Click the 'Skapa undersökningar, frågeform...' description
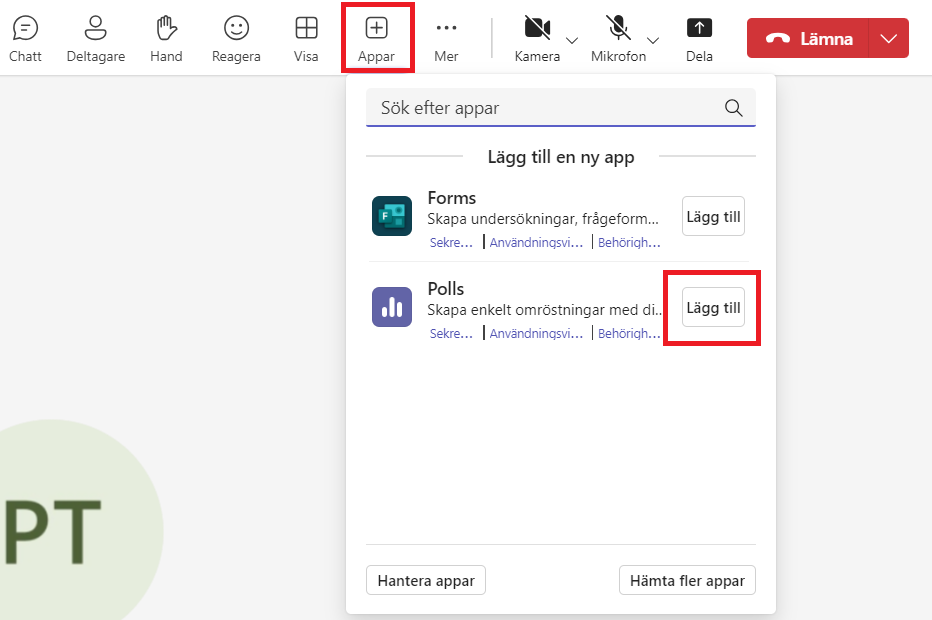This screenshot has height=620, width=932. click(543, 219)
